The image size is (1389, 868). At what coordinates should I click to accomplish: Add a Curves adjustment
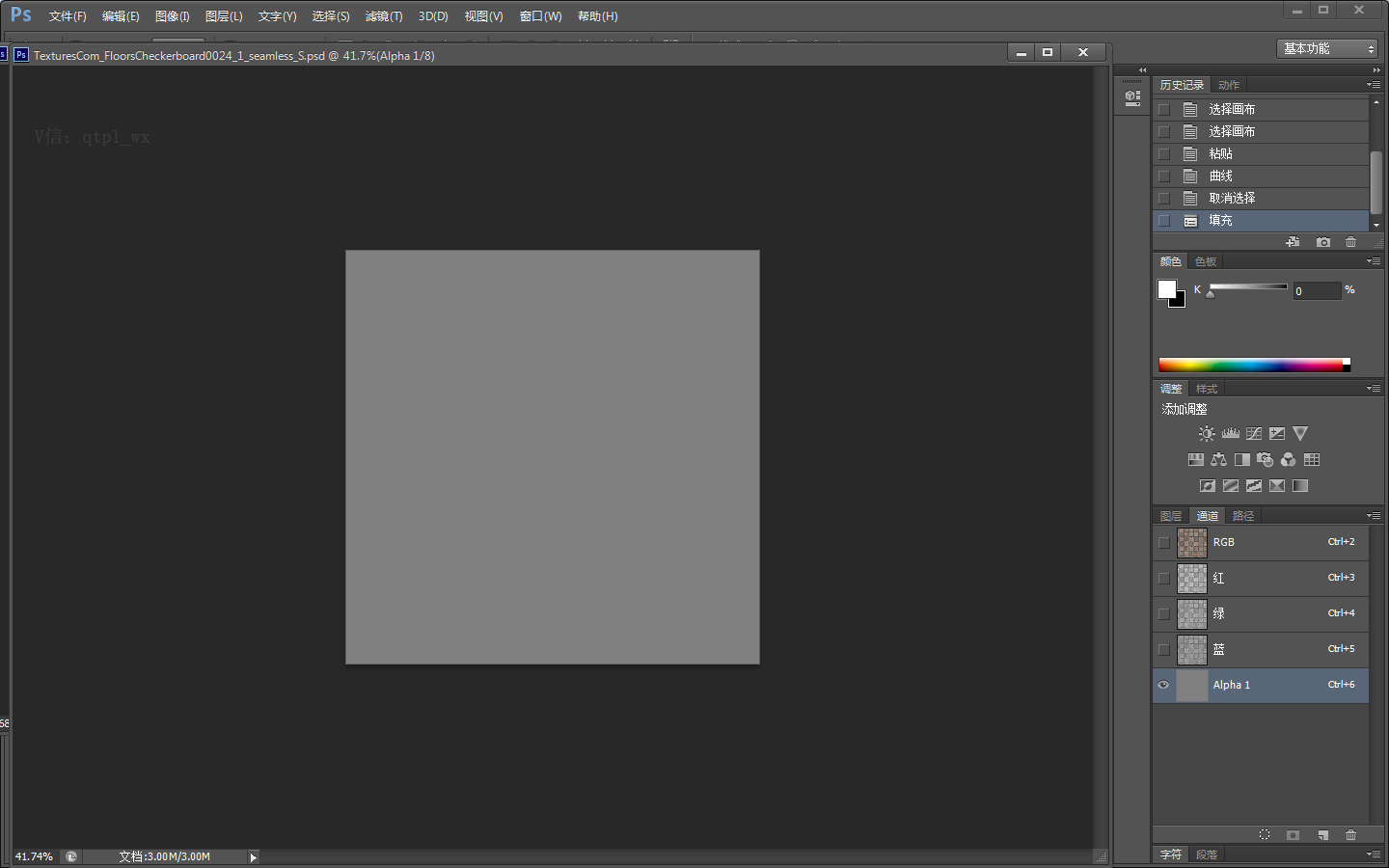[x=1254, y=434]
